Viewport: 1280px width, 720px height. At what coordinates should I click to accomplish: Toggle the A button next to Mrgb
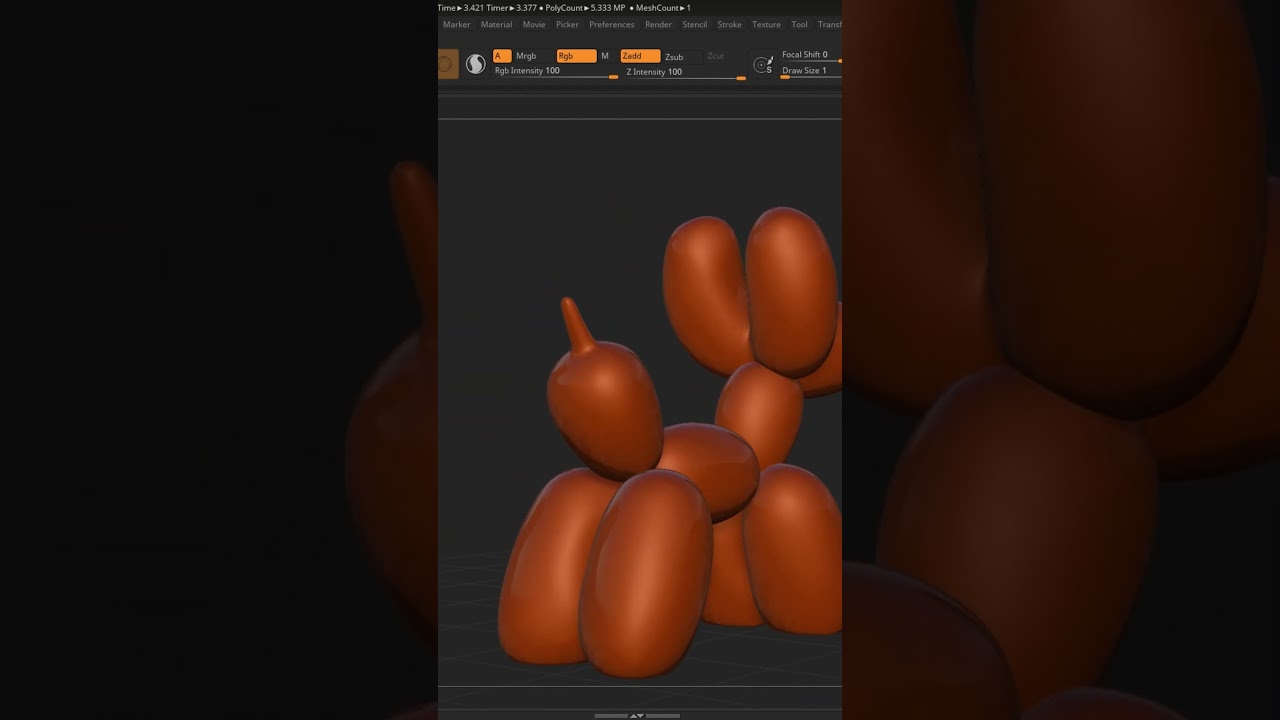[501, 56]
